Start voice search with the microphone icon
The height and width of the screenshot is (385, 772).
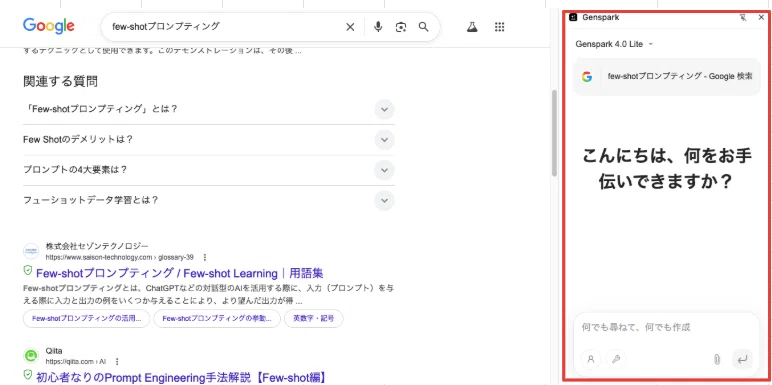point(378,27)
